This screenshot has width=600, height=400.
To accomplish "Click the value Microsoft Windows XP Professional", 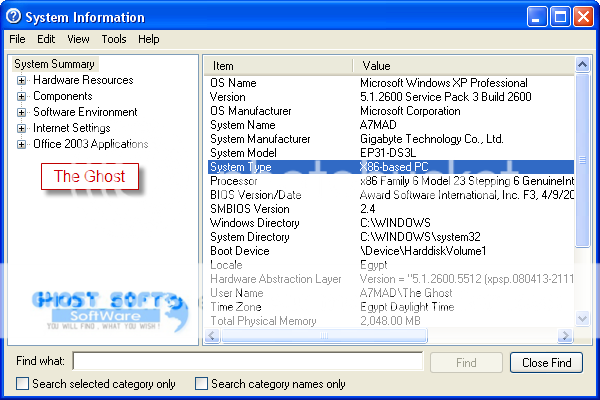I will pos(444,83).
